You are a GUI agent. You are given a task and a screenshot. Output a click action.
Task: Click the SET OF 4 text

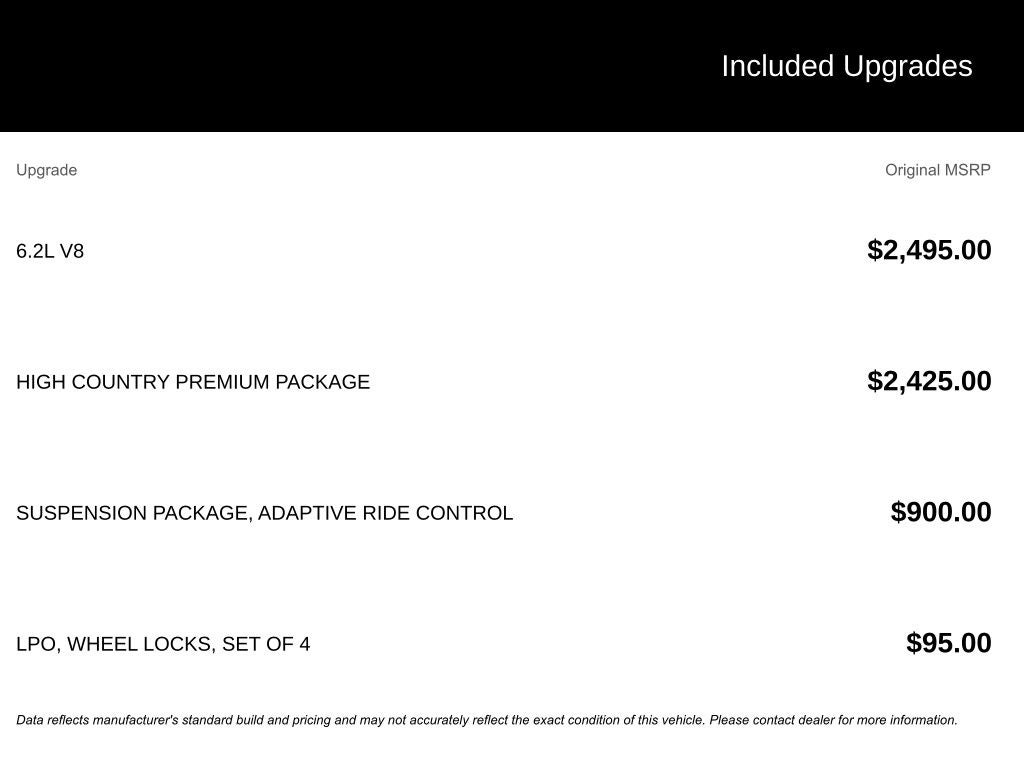[266, 644]
